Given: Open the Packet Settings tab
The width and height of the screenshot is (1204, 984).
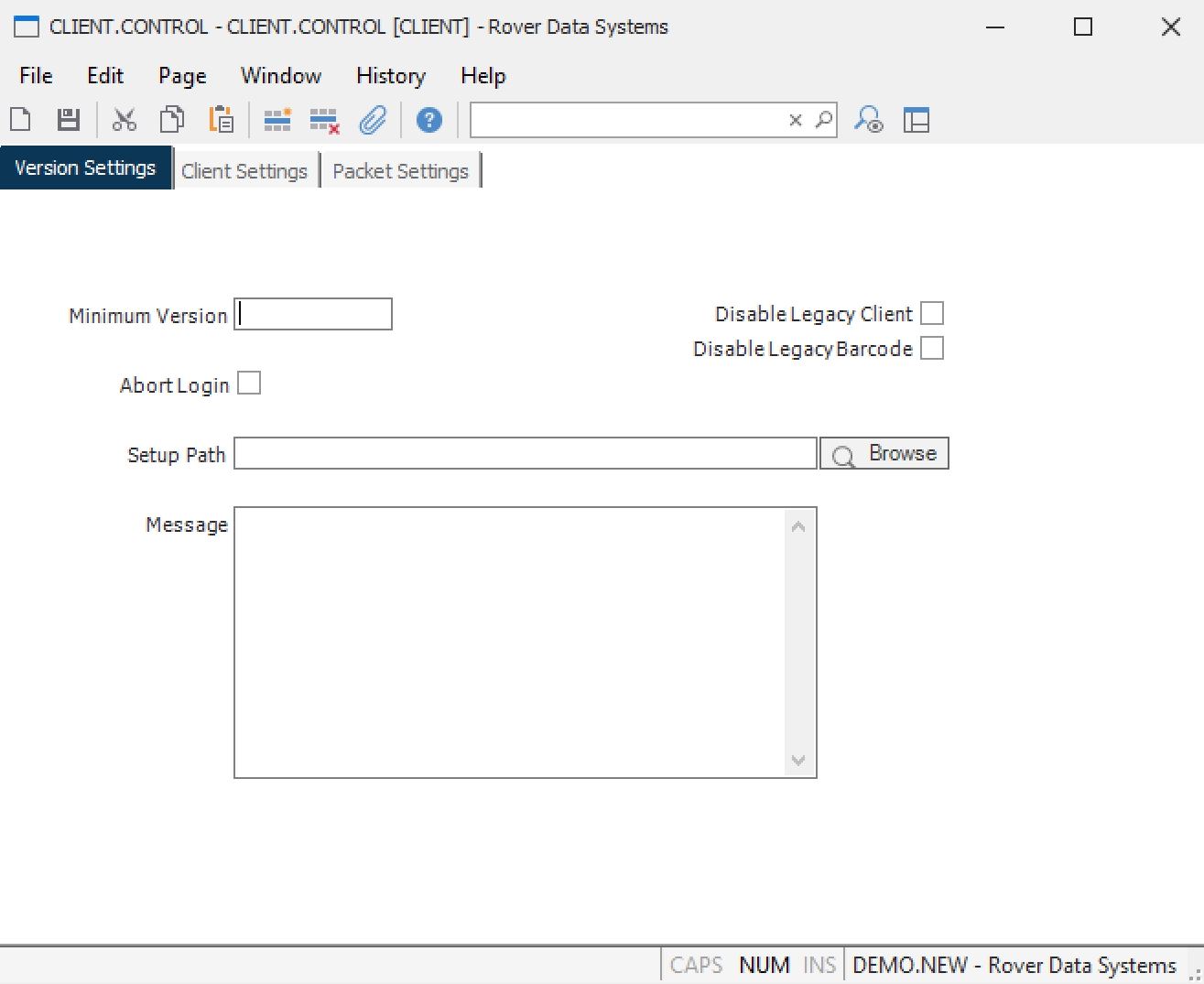Looking at the screenshot, I should (x=400, y=171).
